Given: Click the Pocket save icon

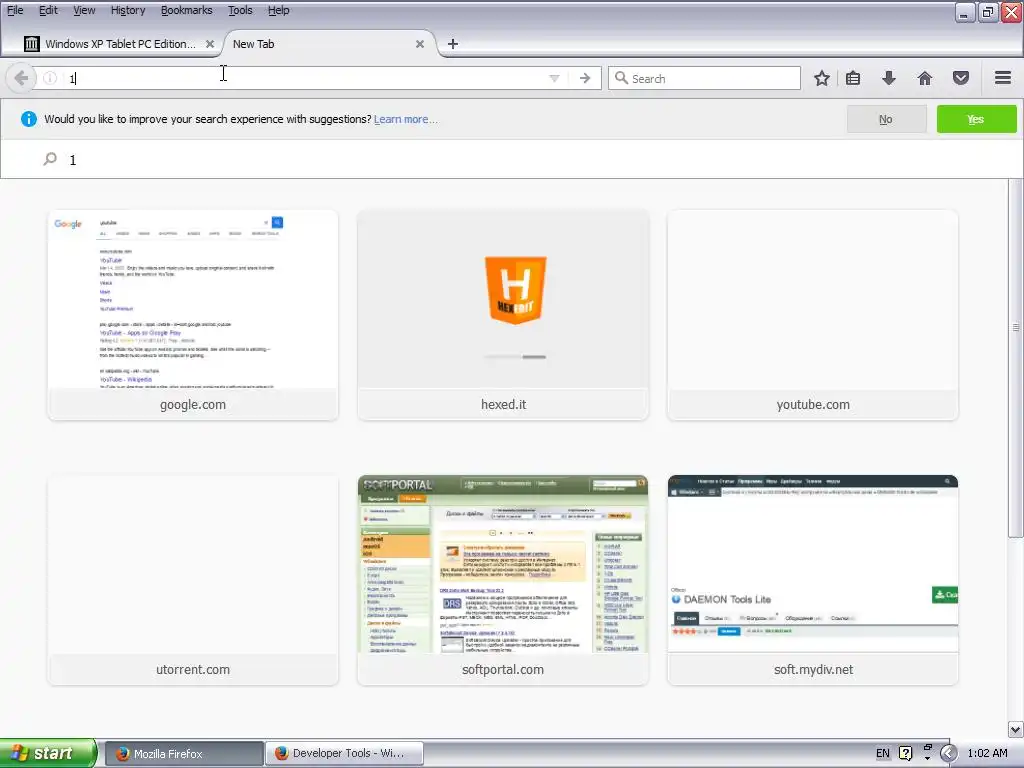Looking at the screenshot, I should [x=961, y=78].
